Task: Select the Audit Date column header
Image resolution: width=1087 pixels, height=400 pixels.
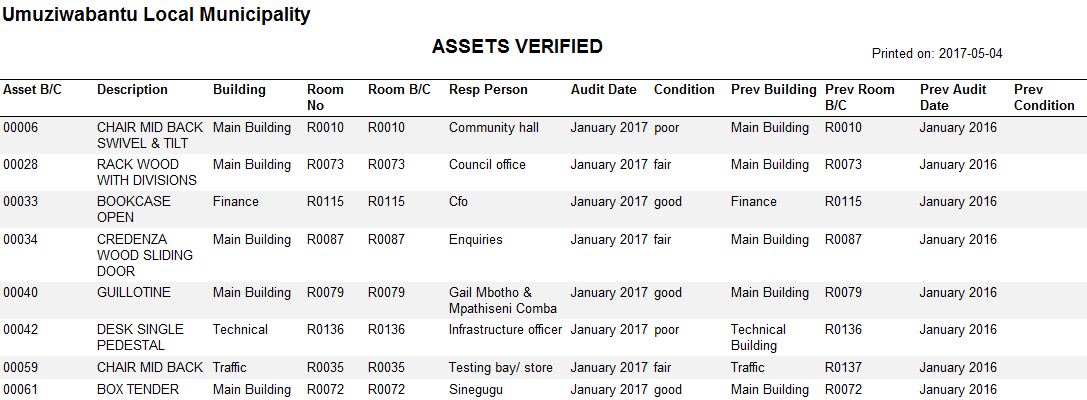Action: [x=604, y=89]
